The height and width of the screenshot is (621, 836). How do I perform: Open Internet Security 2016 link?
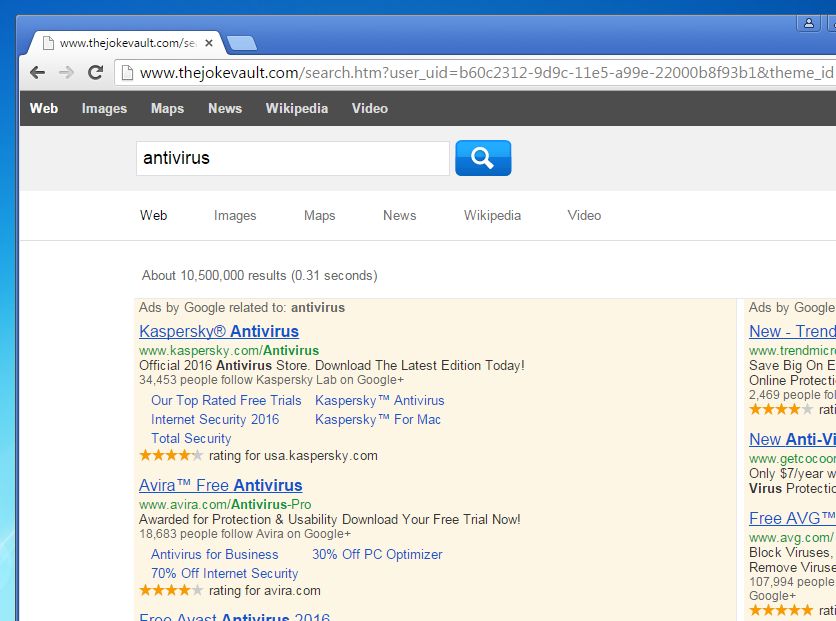point(215,420)
